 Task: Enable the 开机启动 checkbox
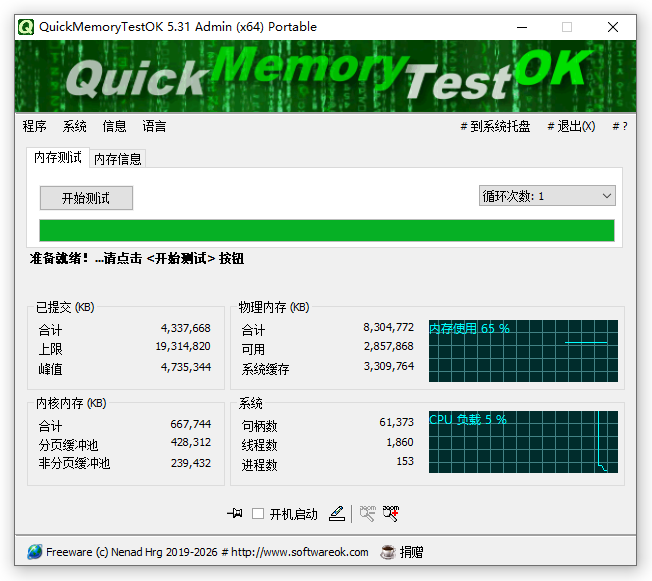[258, 514]
